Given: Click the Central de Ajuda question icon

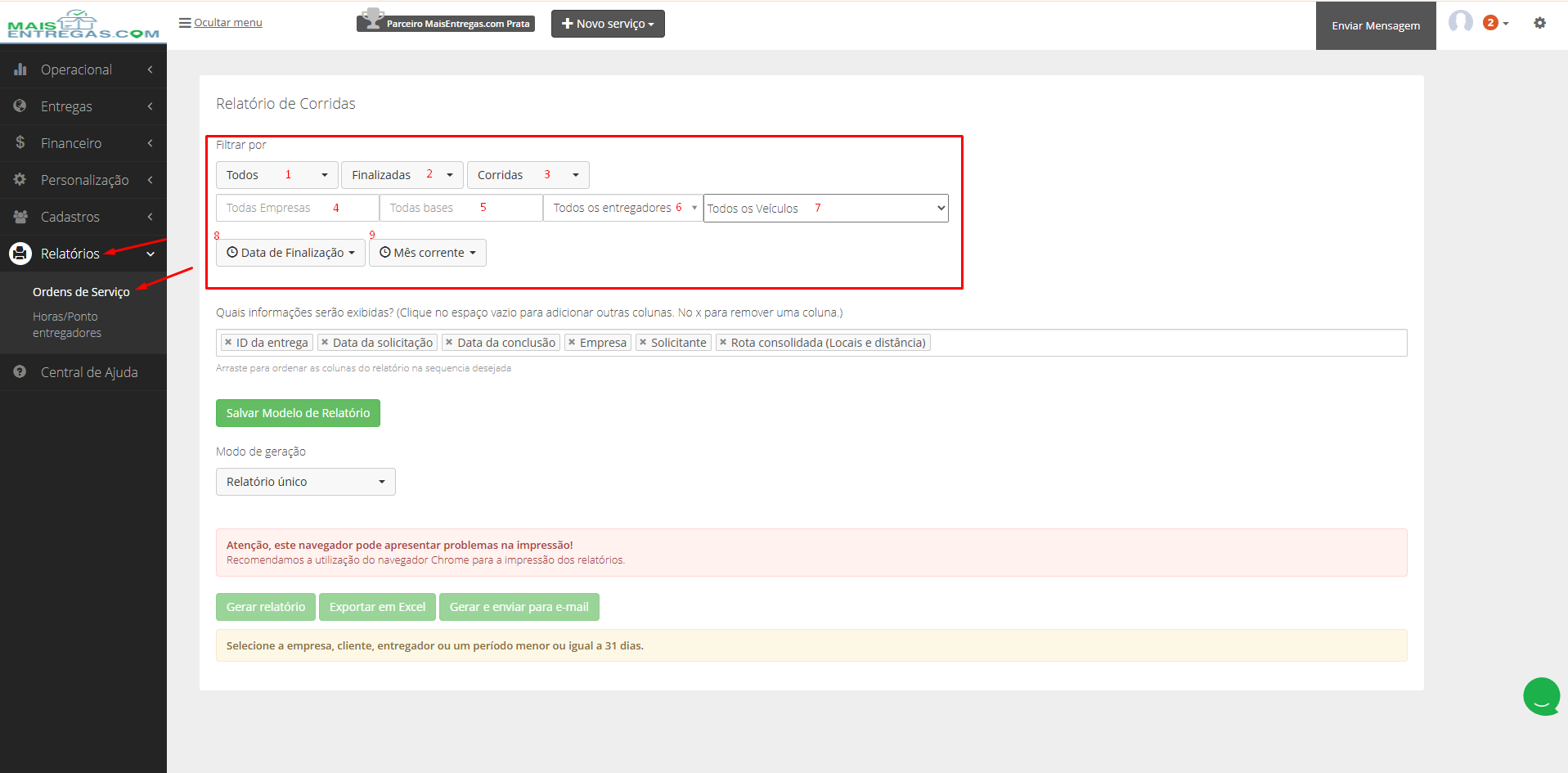Looking at the screenshot, I should coord(20,372).
